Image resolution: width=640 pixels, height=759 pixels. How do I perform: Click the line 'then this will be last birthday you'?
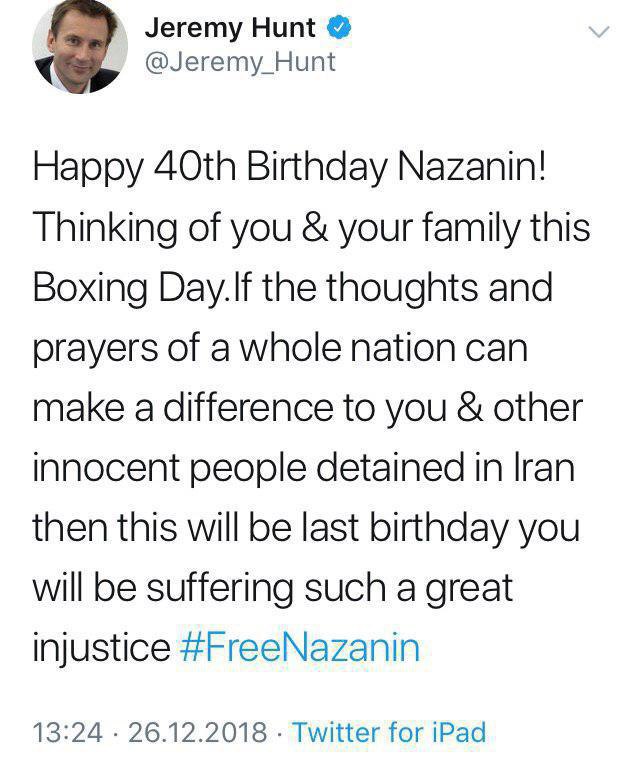click(305, 528)
